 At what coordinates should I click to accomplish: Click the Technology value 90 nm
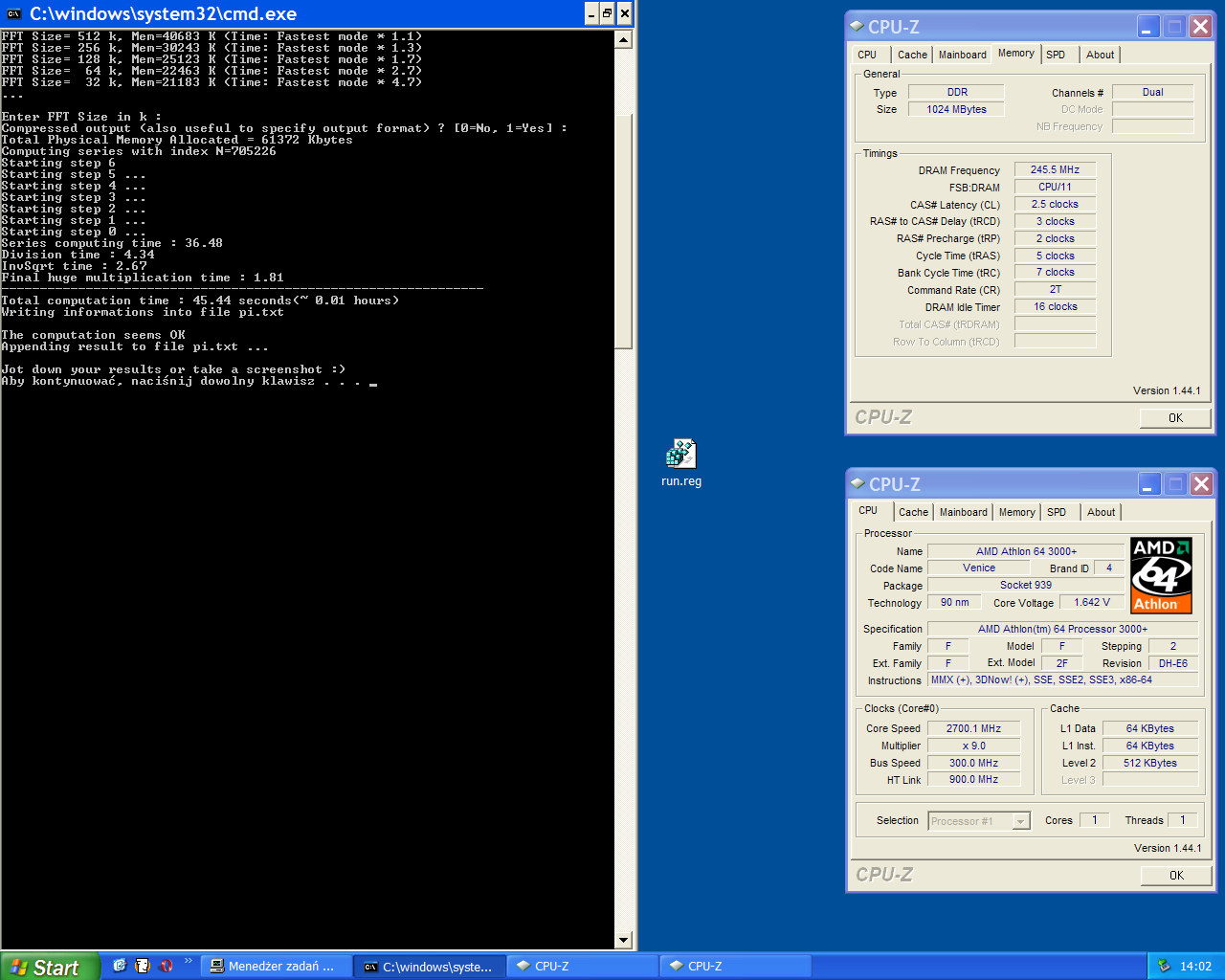tap(954, 602)
